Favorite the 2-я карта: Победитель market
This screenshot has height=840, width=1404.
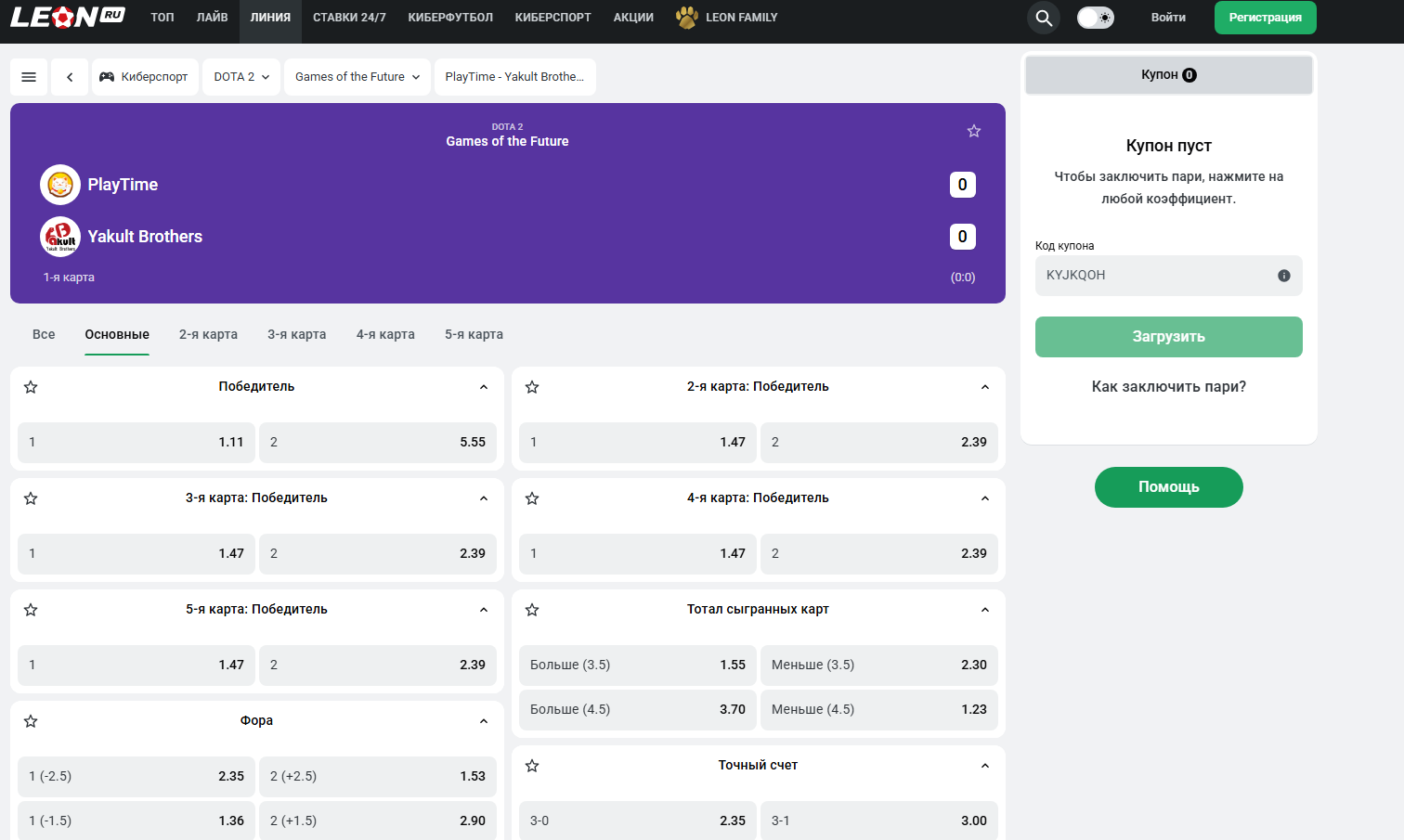532,387
